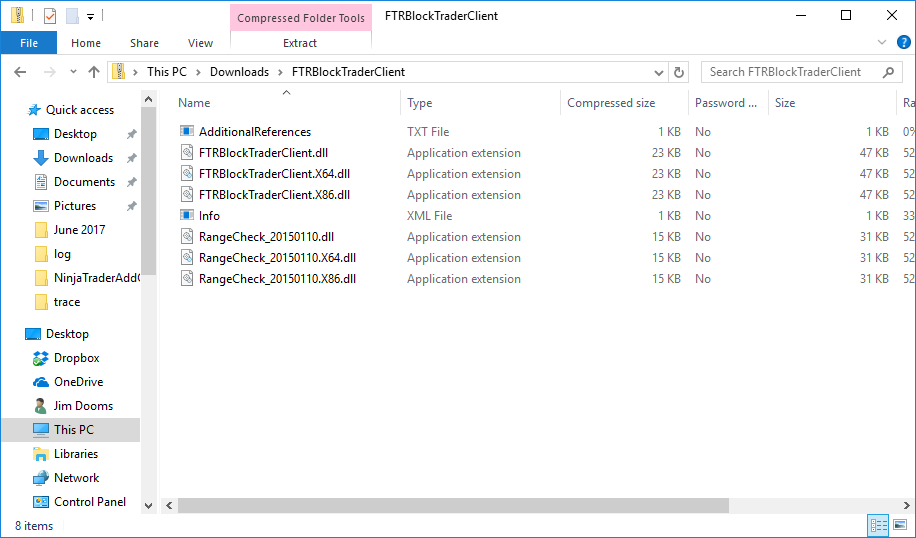This screenshot has width=916, height=538.
Task: Open Pictures in the navigation pane
Action: click(75, 206)
